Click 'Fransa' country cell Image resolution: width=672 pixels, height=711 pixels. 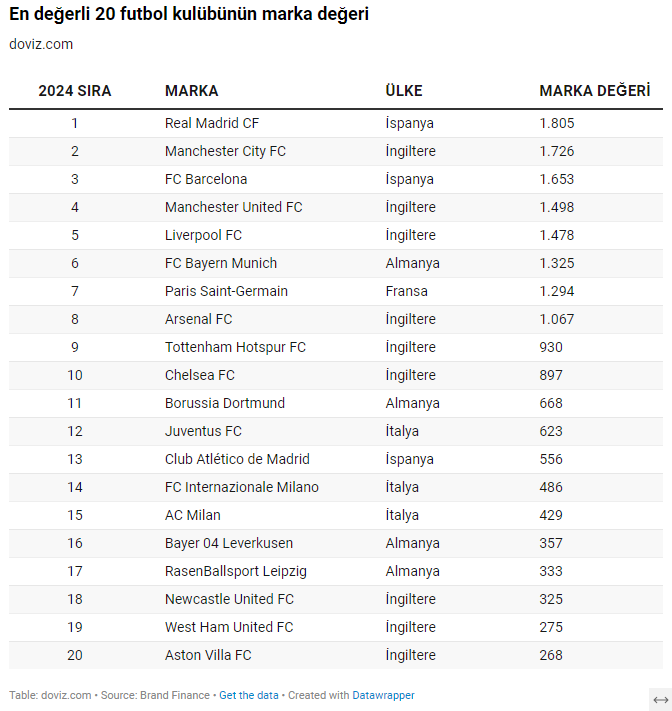406,291
